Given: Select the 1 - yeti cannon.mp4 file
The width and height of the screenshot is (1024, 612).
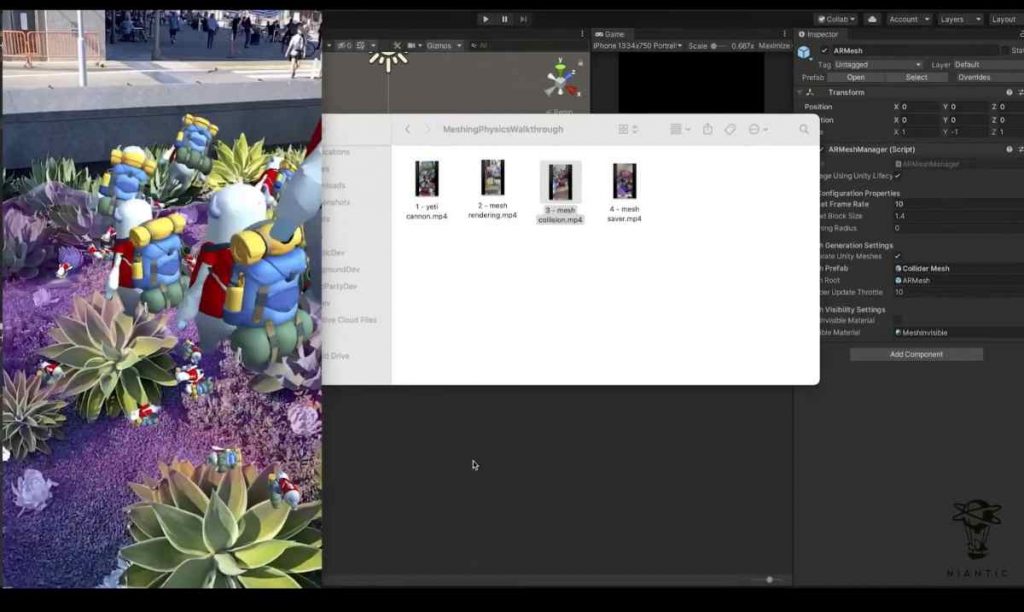Looking at the screenshot, I should [426, 190].
